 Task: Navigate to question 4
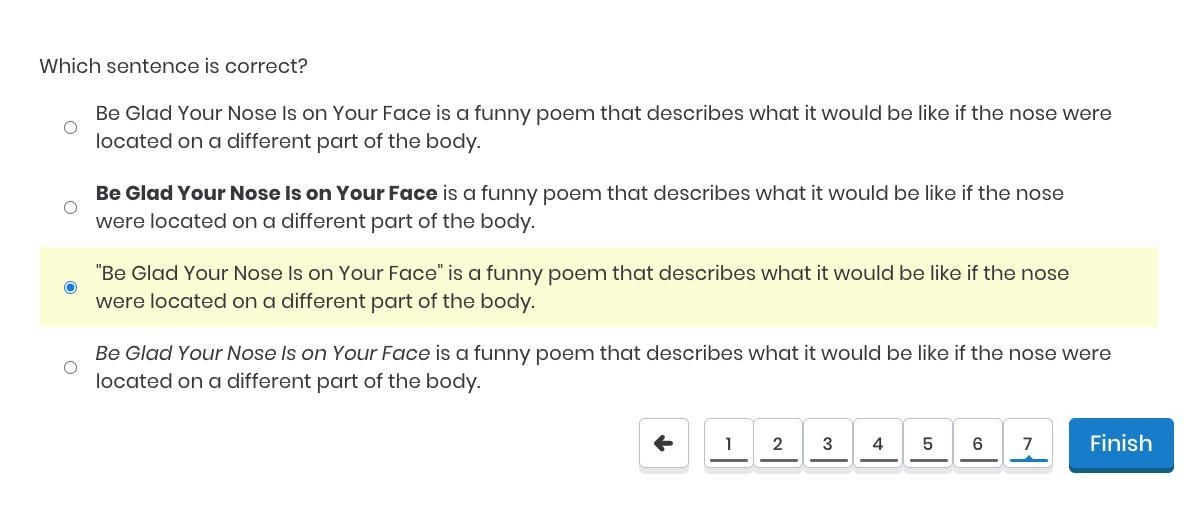[x=878, y=443]
